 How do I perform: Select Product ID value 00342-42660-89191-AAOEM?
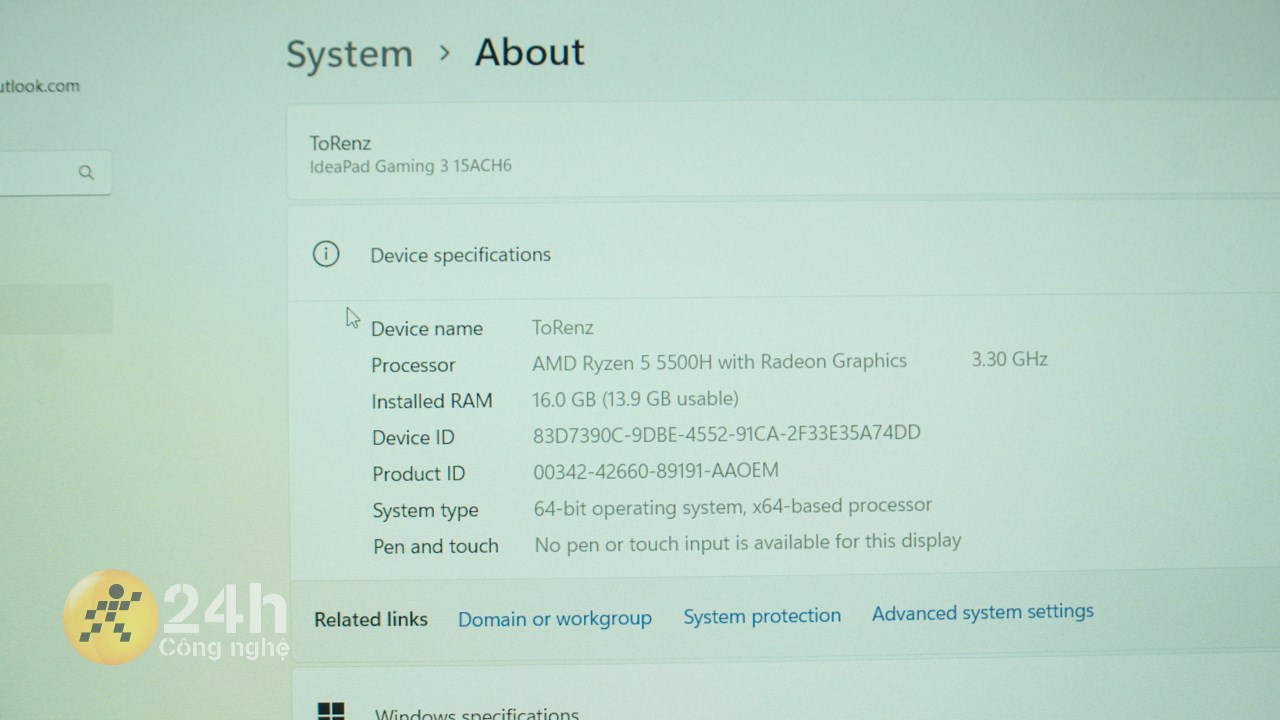pyautogui.click(x=656, y=471)
